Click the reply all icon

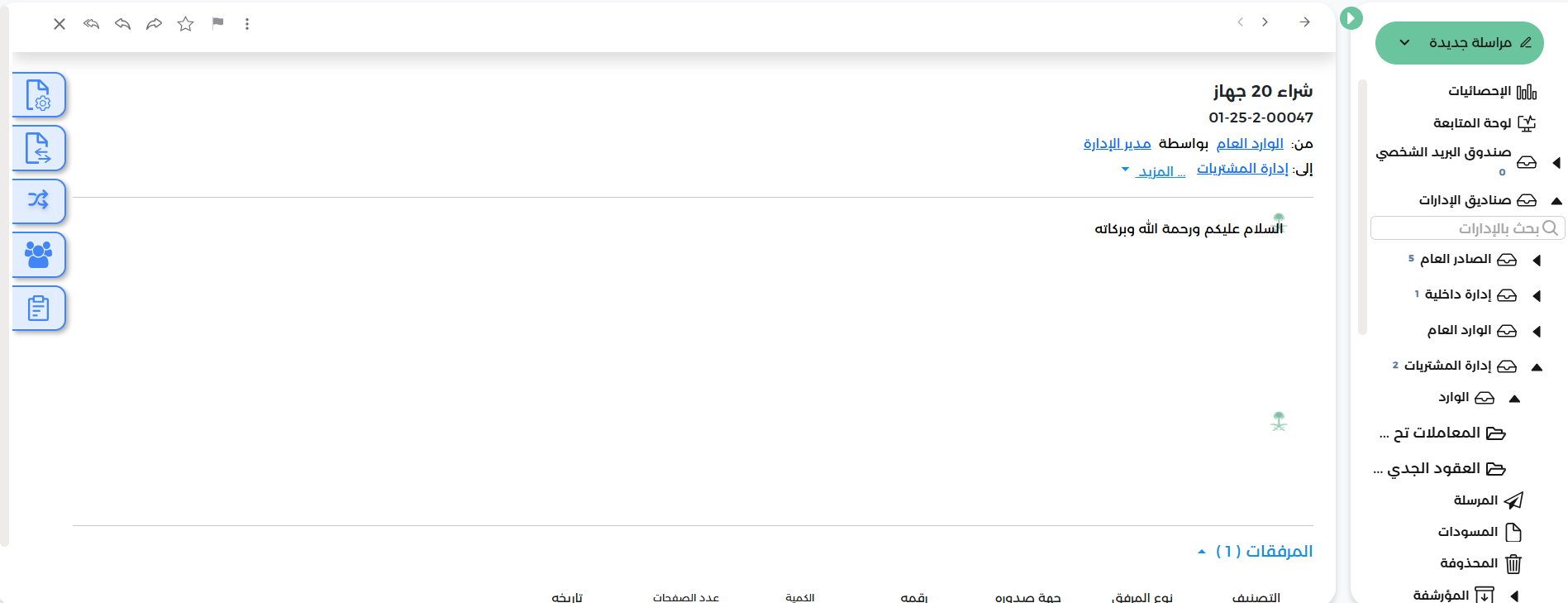click(92, 24)
